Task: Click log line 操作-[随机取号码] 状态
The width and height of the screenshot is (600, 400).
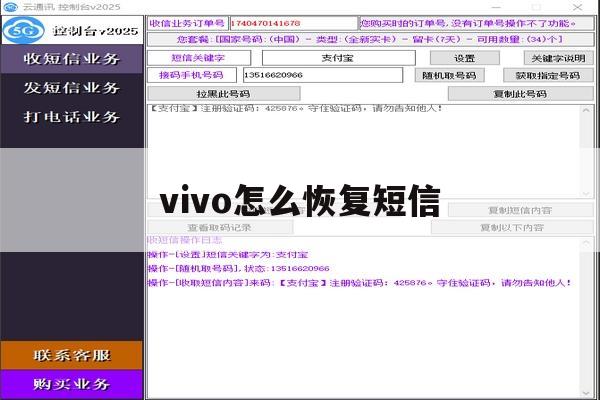Action: point(239,268)
